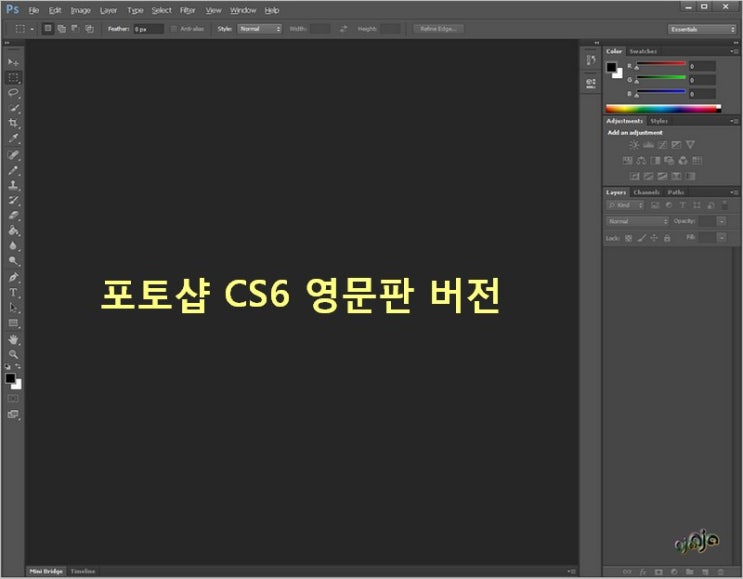Open the Properties panel icon in dock

591,83
